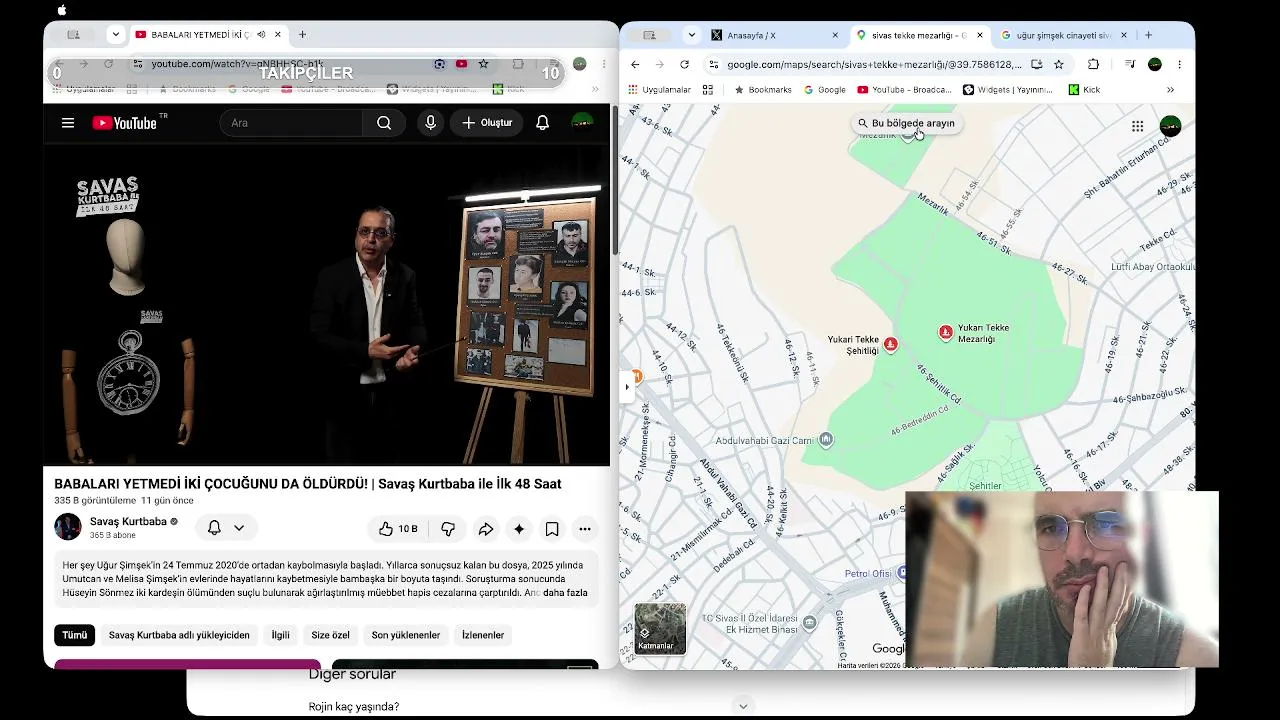Expand the Maps side panel arrow

(627, 387)
